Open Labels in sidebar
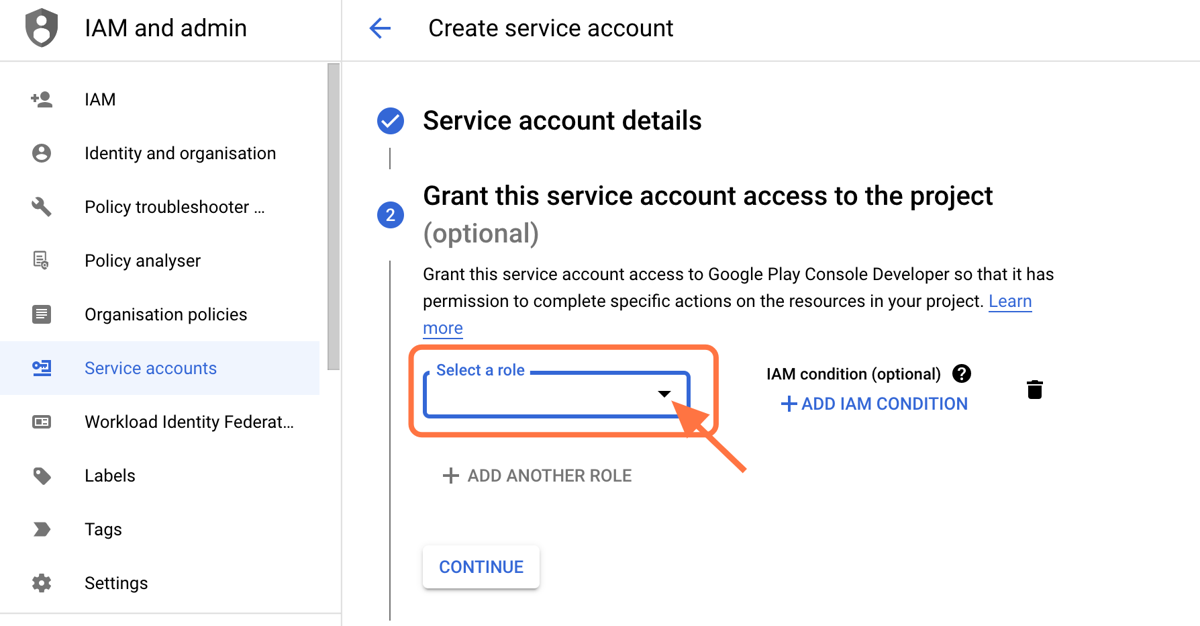Image resolution: width=1200 pixels, height=626 pixels. pyautogui.click(x=160, y=476)
